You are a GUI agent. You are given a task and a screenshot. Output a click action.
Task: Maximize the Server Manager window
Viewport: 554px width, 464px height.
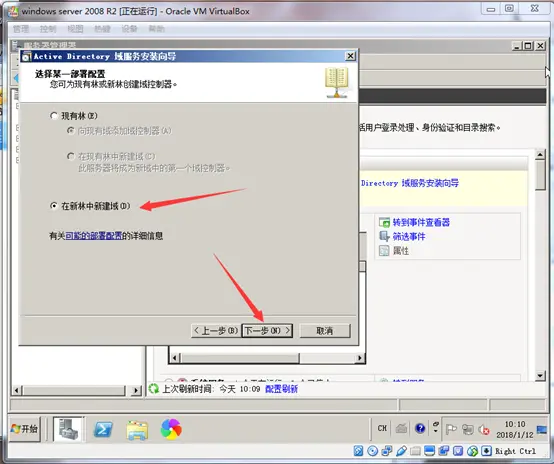coord(528,46)
